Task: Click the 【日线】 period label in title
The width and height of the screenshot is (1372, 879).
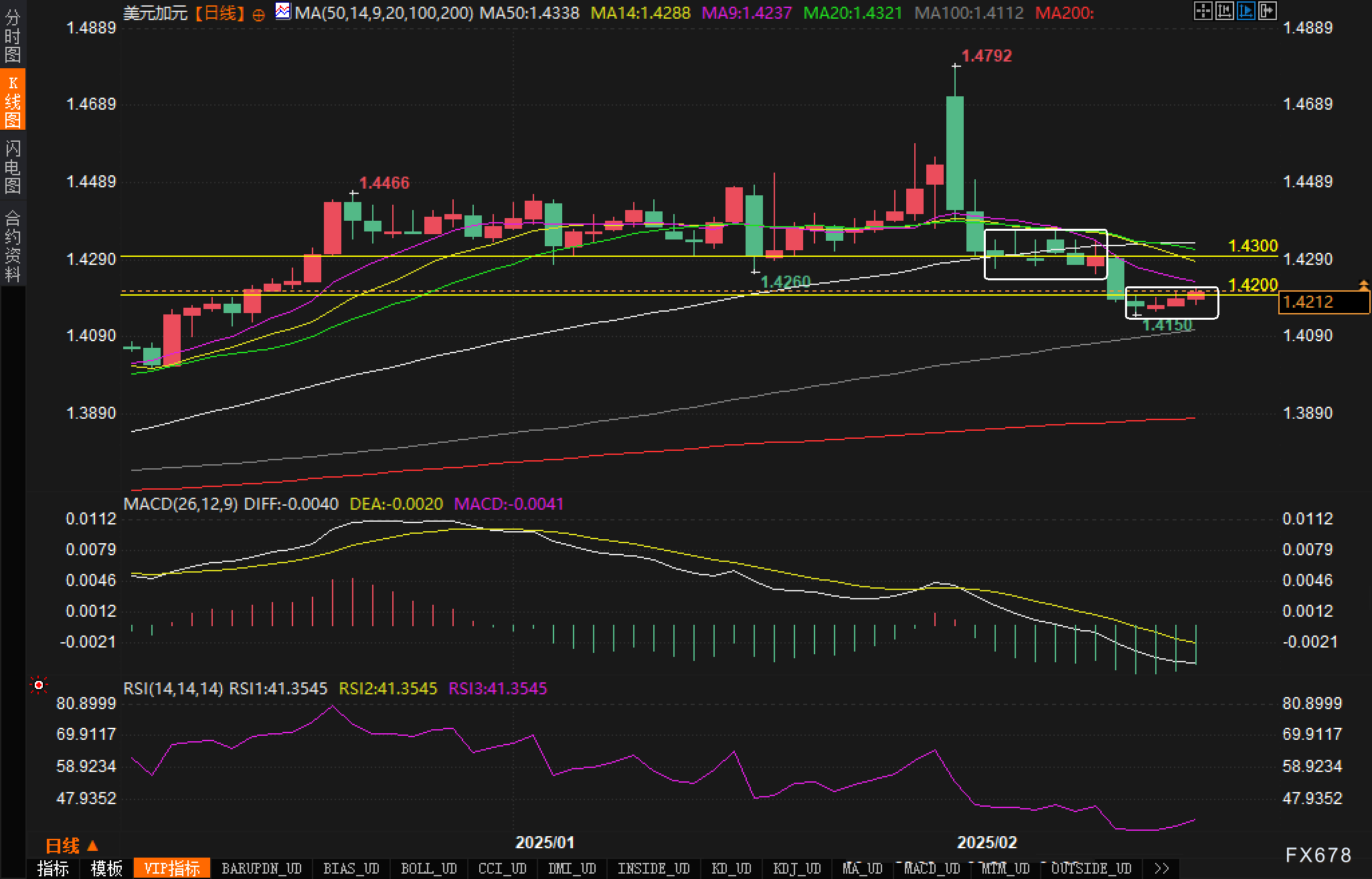Action: (220, 13)
